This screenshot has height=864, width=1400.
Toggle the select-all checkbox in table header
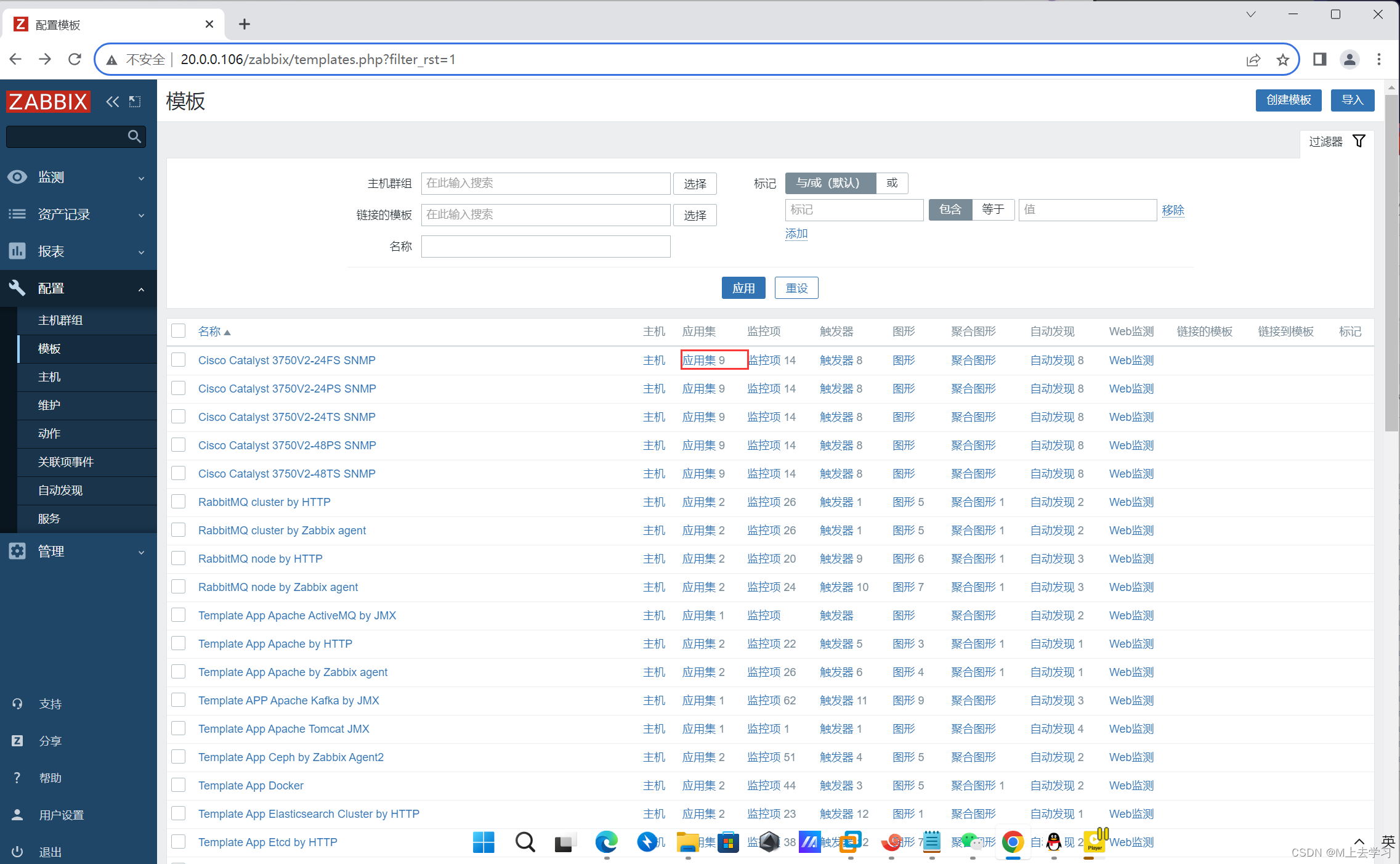tap(179, 331)
